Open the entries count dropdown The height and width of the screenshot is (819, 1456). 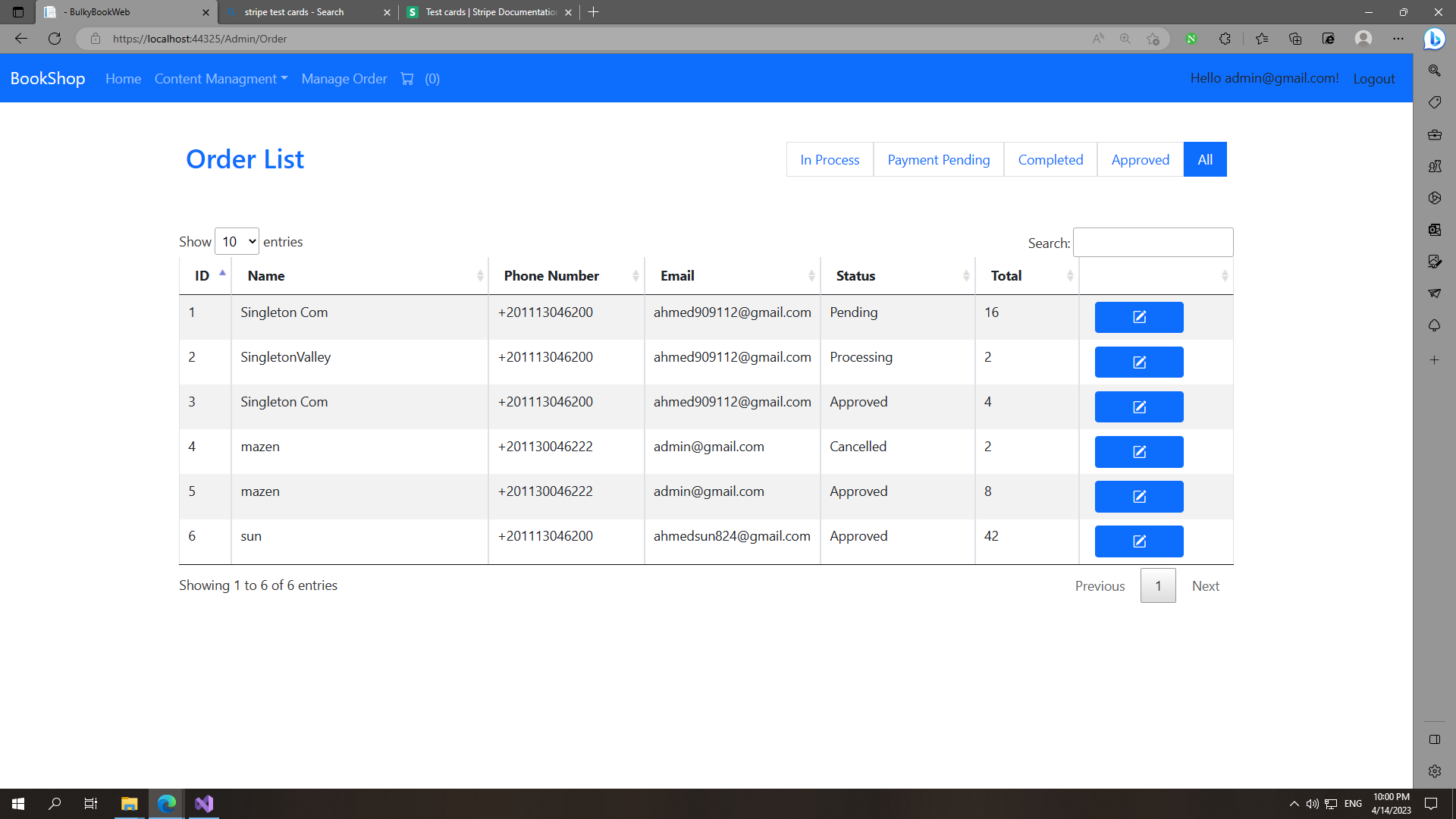tap(237, 241)
